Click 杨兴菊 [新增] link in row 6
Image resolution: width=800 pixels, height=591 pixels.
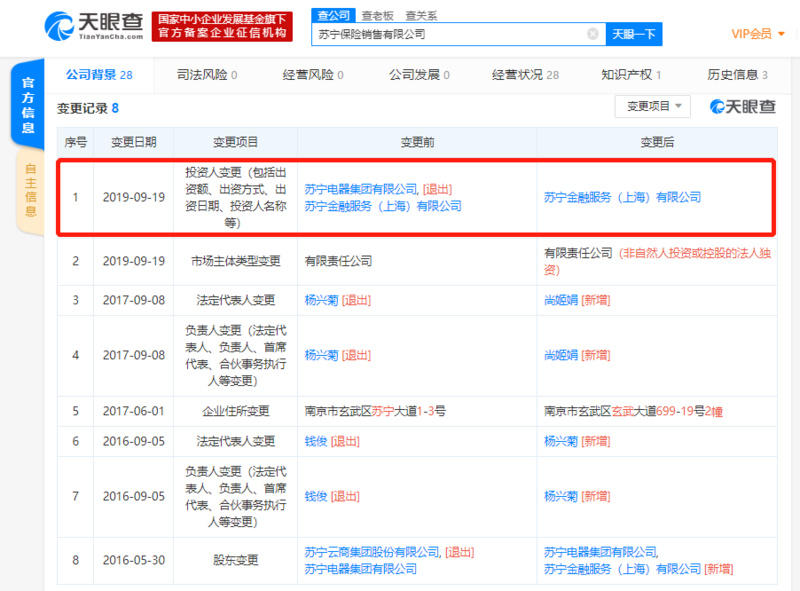click(577, 441)
